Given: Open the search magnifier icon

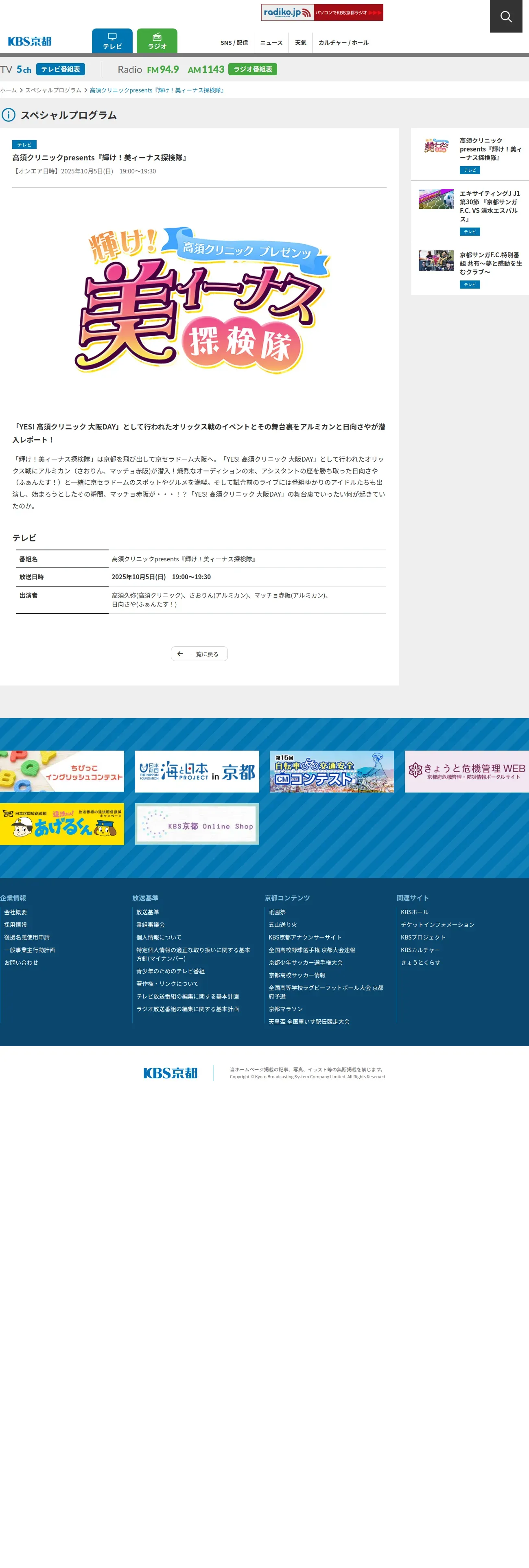Looking at the screenshot, I should point(506,16).
